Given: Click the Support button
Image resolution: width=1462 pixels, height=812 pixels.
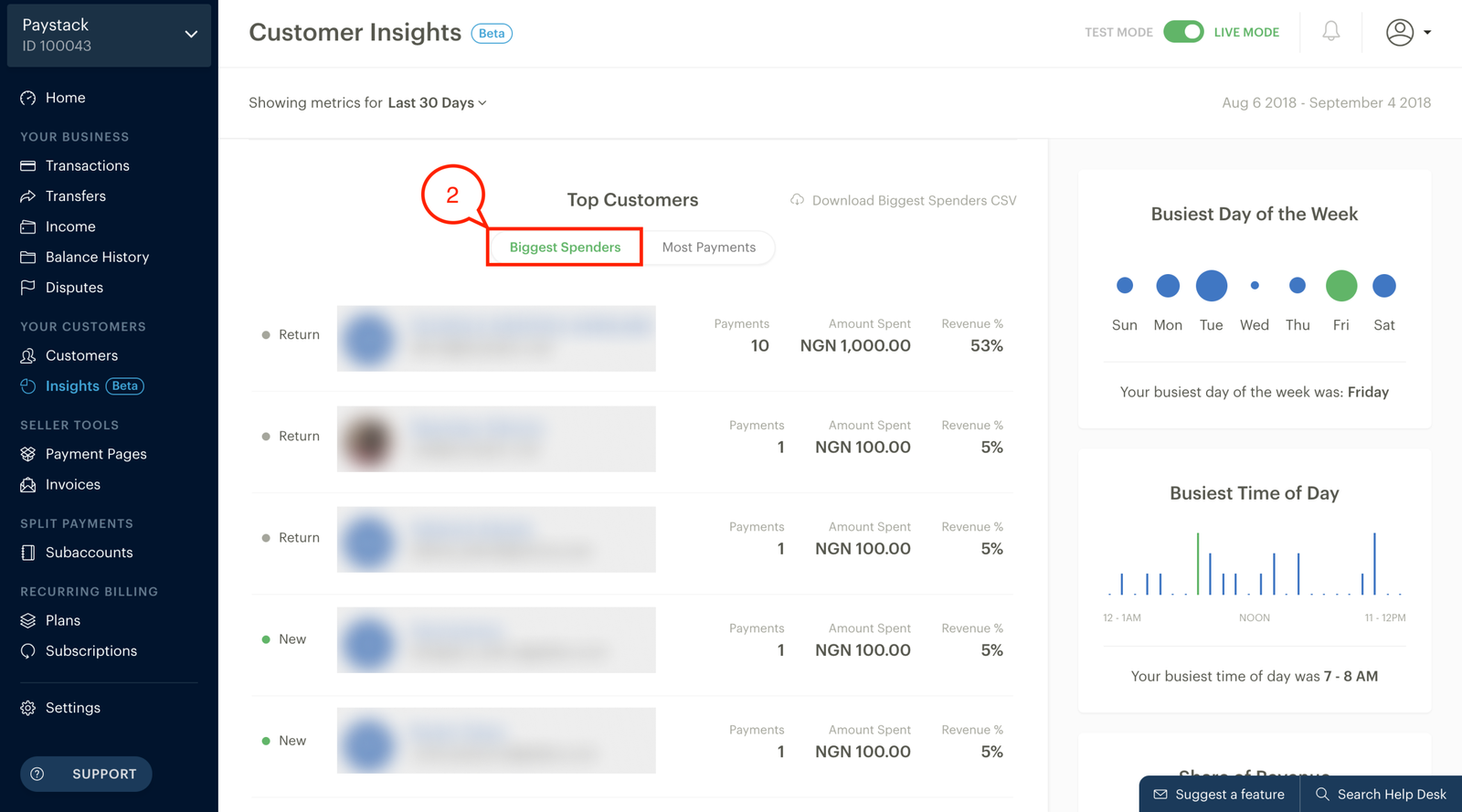Looking at the screenshot, I should 86,774.
